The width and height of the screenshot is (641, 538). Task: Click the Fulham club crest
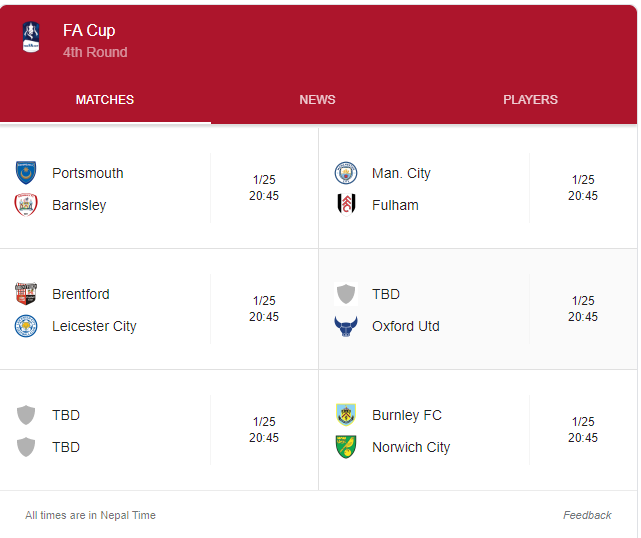(x=346, y=205)
